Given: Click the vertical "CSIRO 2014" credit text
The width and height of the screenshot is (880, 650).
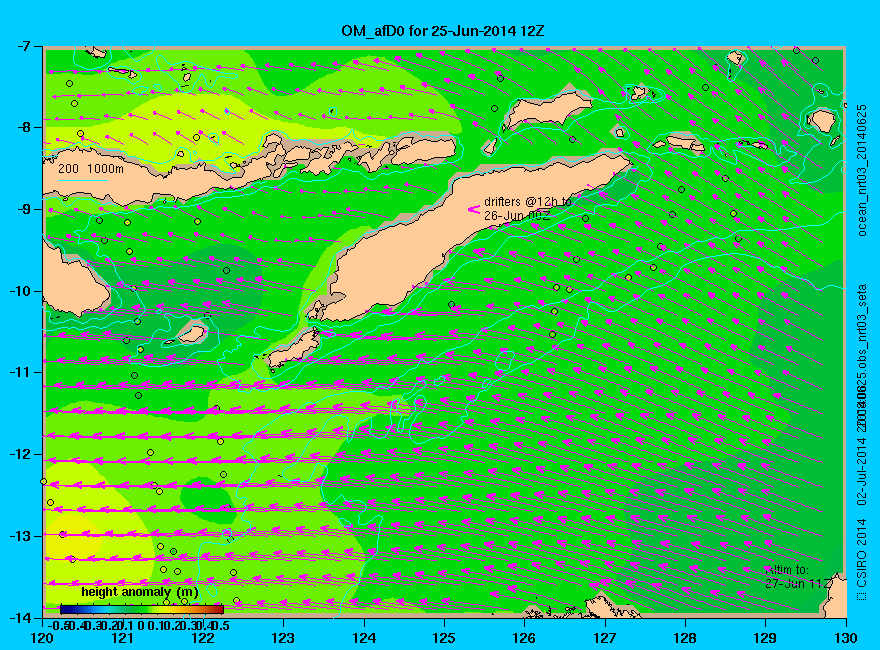Looking at the screenshot, I should (x=862, y=555).
